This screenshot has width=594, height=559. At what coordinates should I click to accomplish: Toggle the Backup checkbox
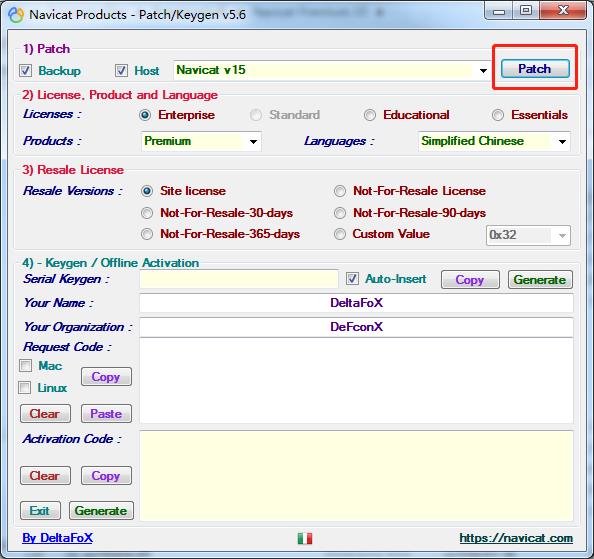[x=25, y=70]
